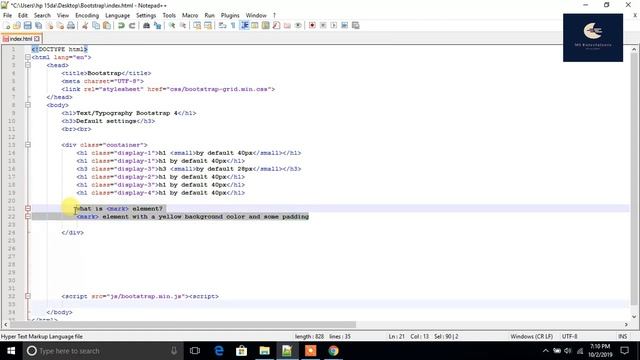640x360 pixels.
Task: Zoom in using the toolbar Zoom In icon
Action: (172, 25)
